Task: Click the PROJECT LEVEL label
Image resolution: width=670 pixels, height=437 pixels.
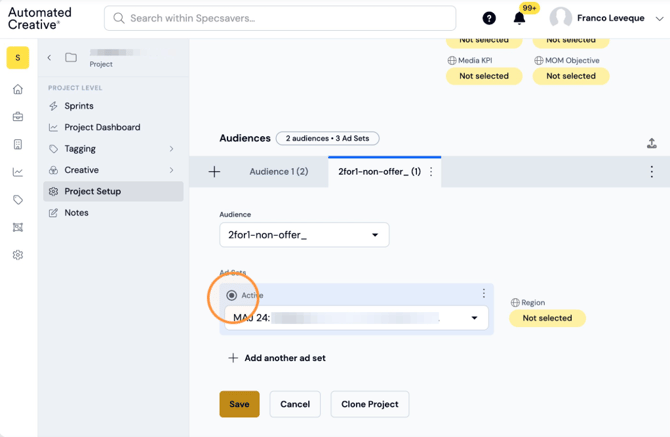Action: [x=75, y=88]
